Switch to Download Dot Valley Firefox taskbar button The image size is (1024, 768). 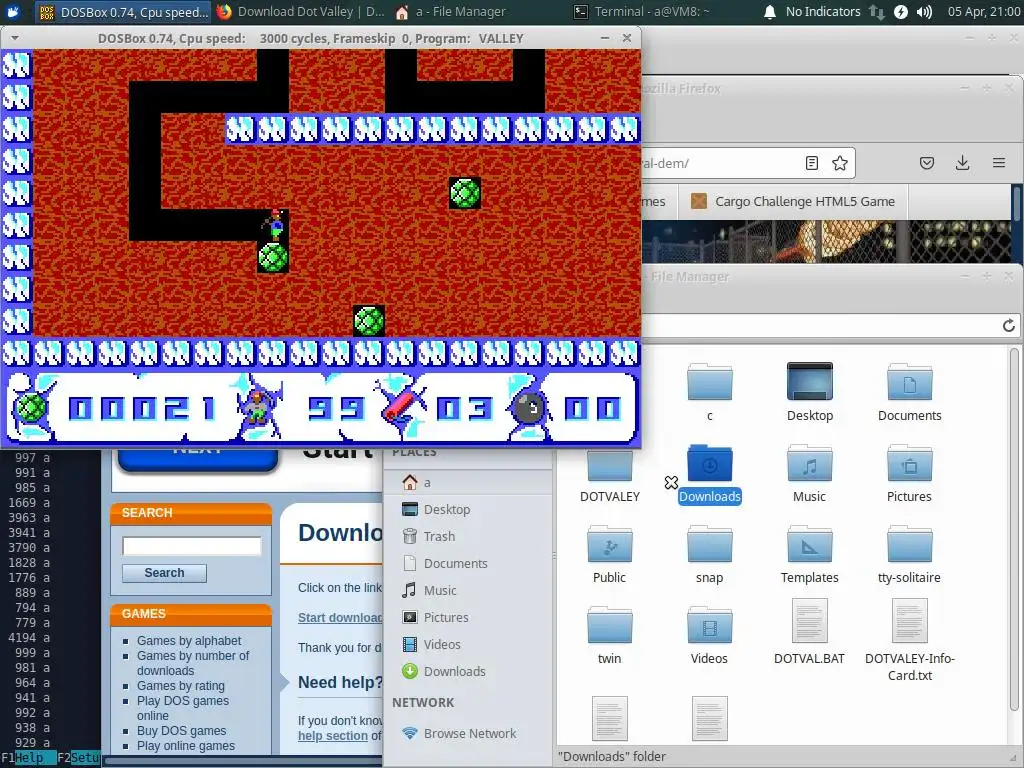coord(301,12)
